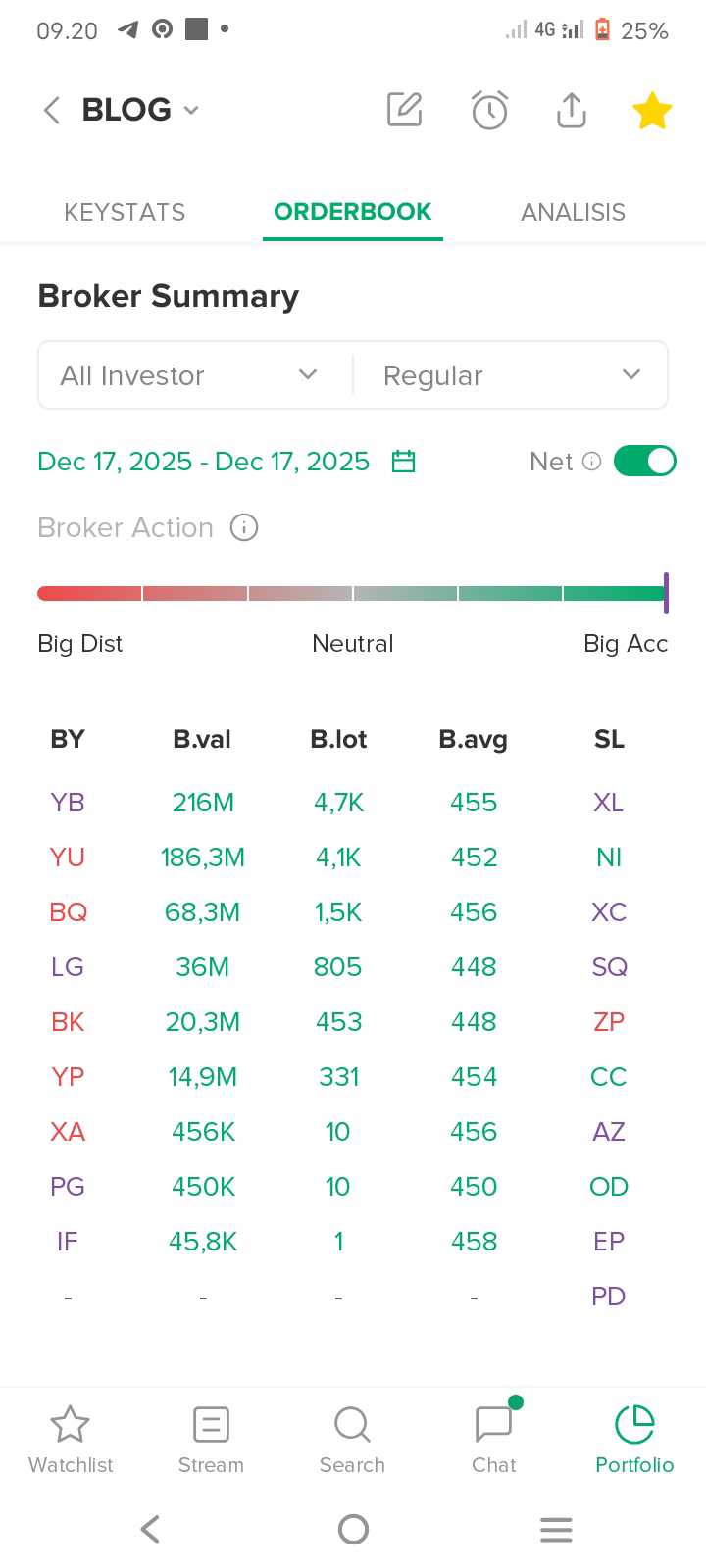Select buyer broker code YB
The height and width of the screenshot is (1568, 706).
click(68, 803)
